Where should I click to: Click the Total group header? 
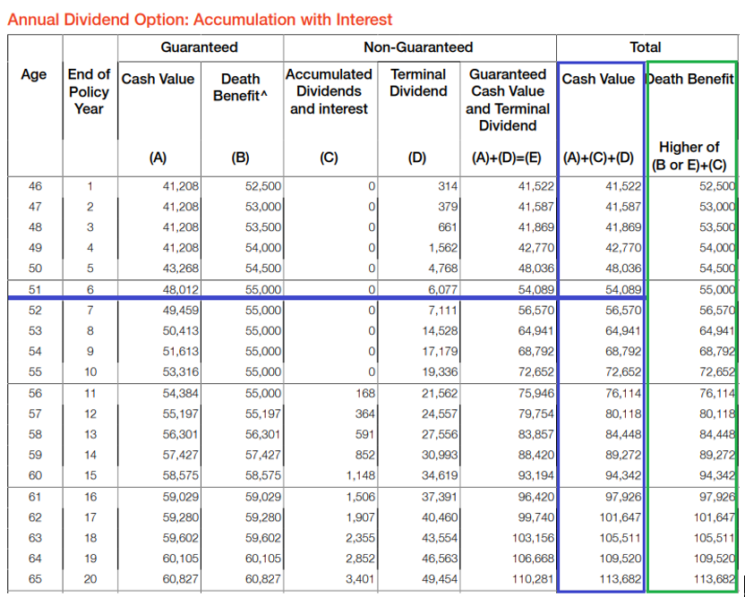(645, 47)
